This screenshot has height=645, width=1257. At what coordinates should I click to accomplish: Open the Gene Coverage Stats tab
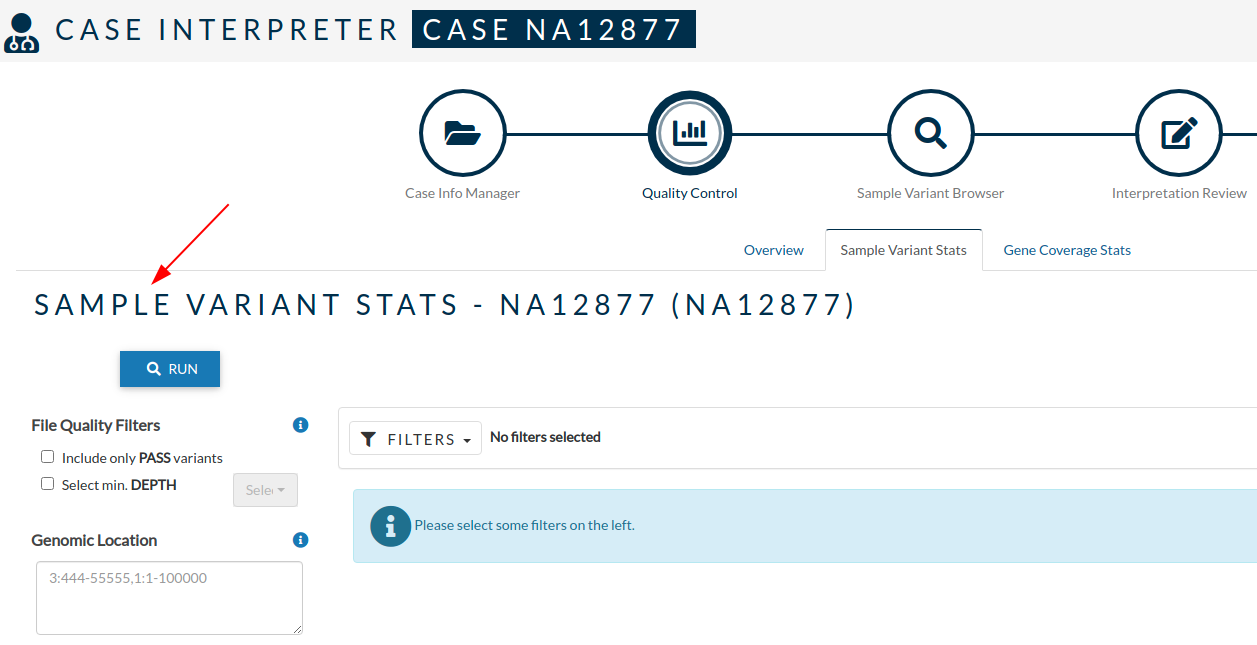coord(1066,249)
